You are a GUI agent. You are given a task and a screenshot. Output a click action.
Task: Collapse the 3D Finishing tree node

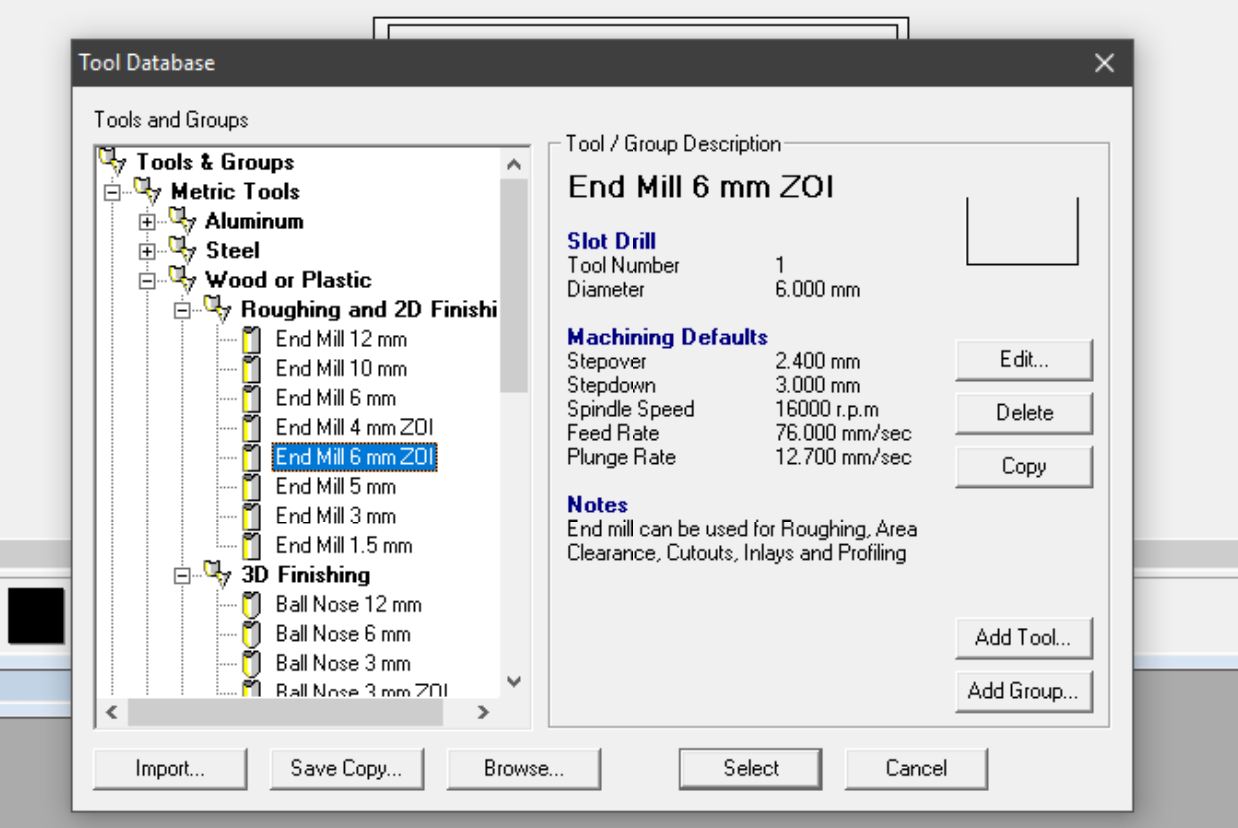tap(183, 575)
